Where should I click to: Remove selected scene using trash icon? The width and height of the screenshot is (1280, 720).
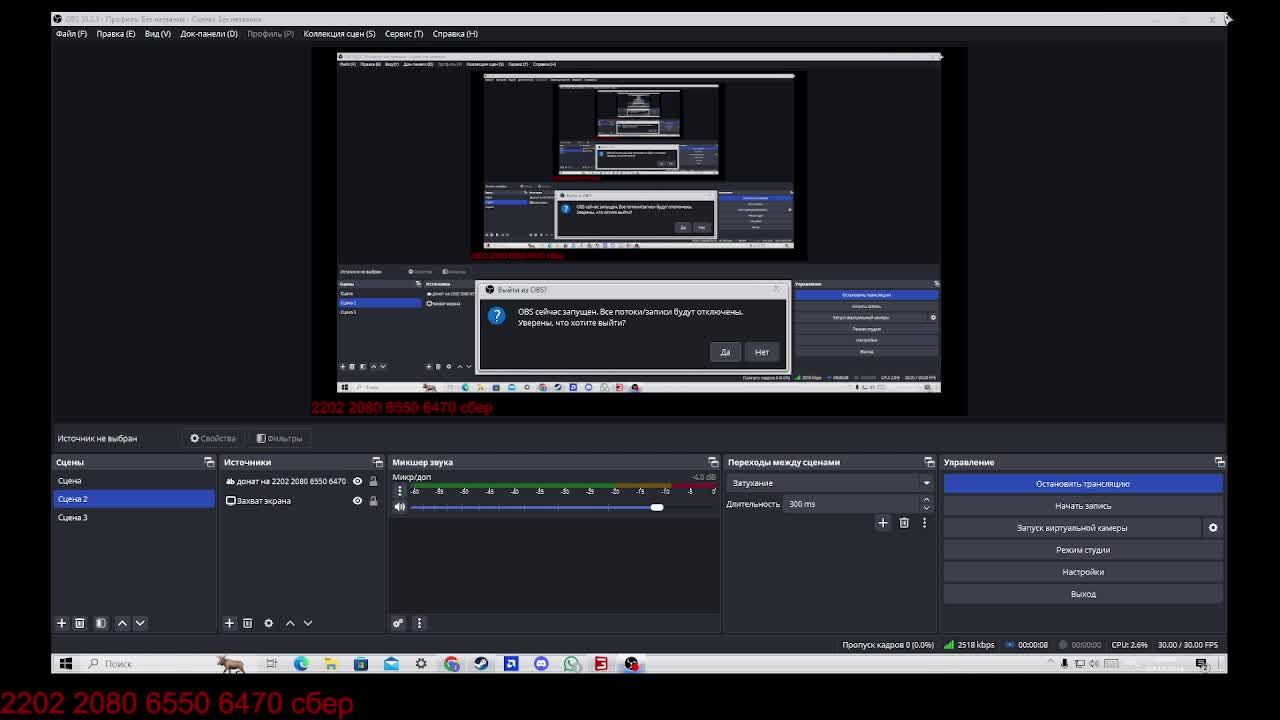80,623
